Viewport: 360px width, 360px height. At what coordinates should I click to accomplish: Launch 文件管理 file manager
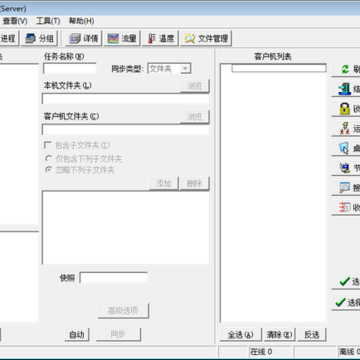click(206, 38)
